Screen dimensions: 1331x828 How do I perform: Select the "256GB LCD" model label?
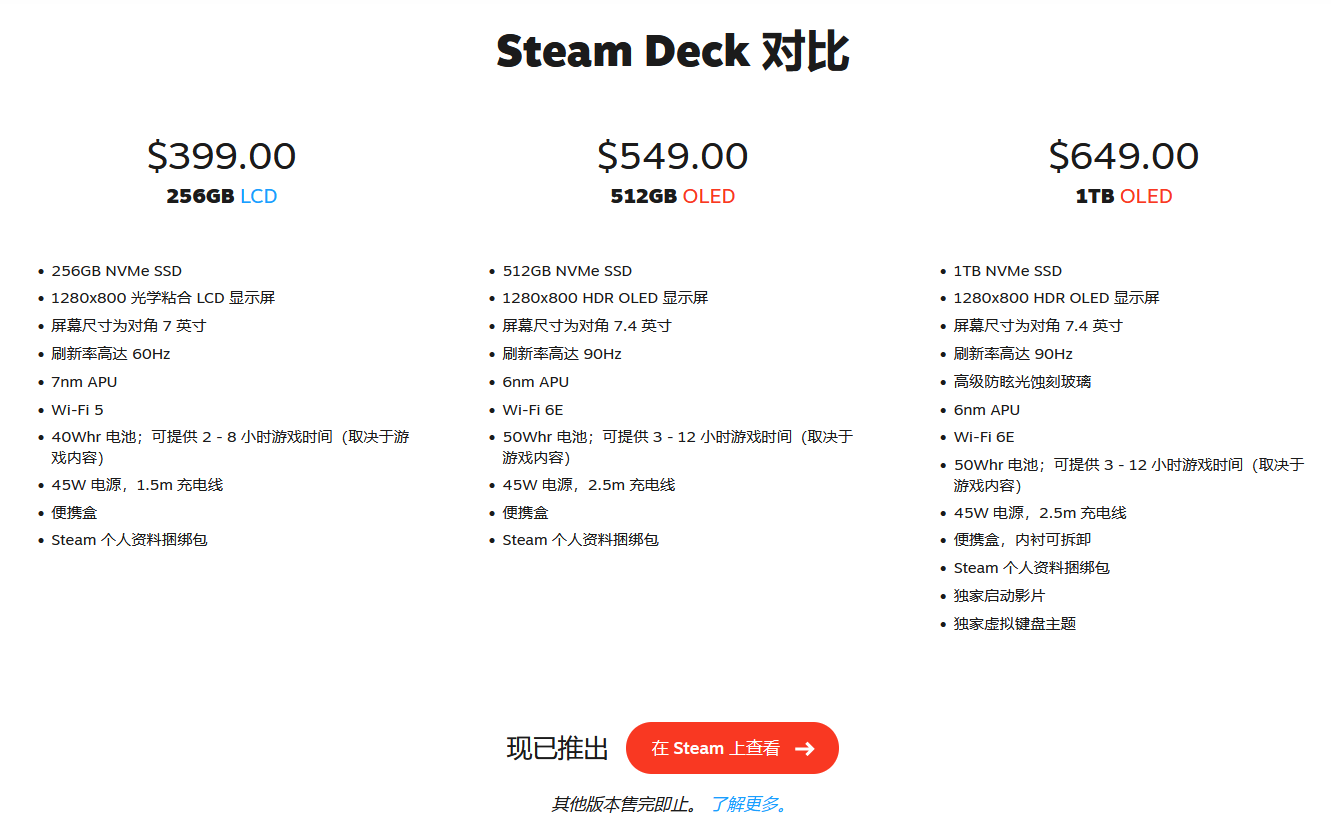221,196
